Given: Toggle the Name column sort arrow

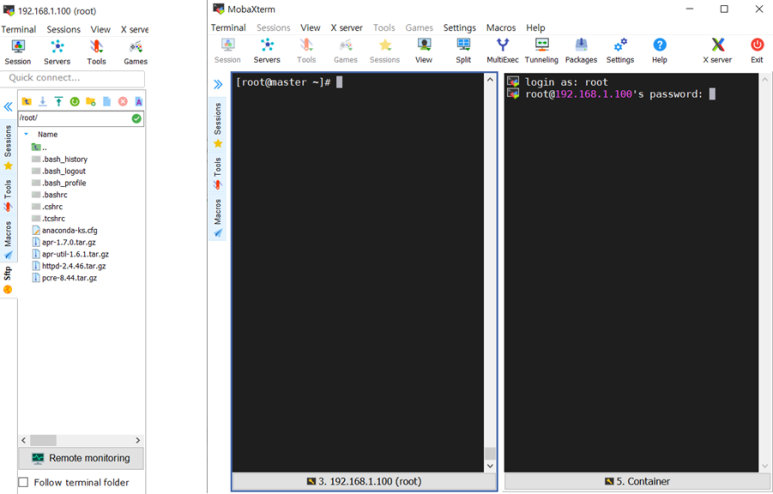Looking at the screenshot, I should click(26, 134).
